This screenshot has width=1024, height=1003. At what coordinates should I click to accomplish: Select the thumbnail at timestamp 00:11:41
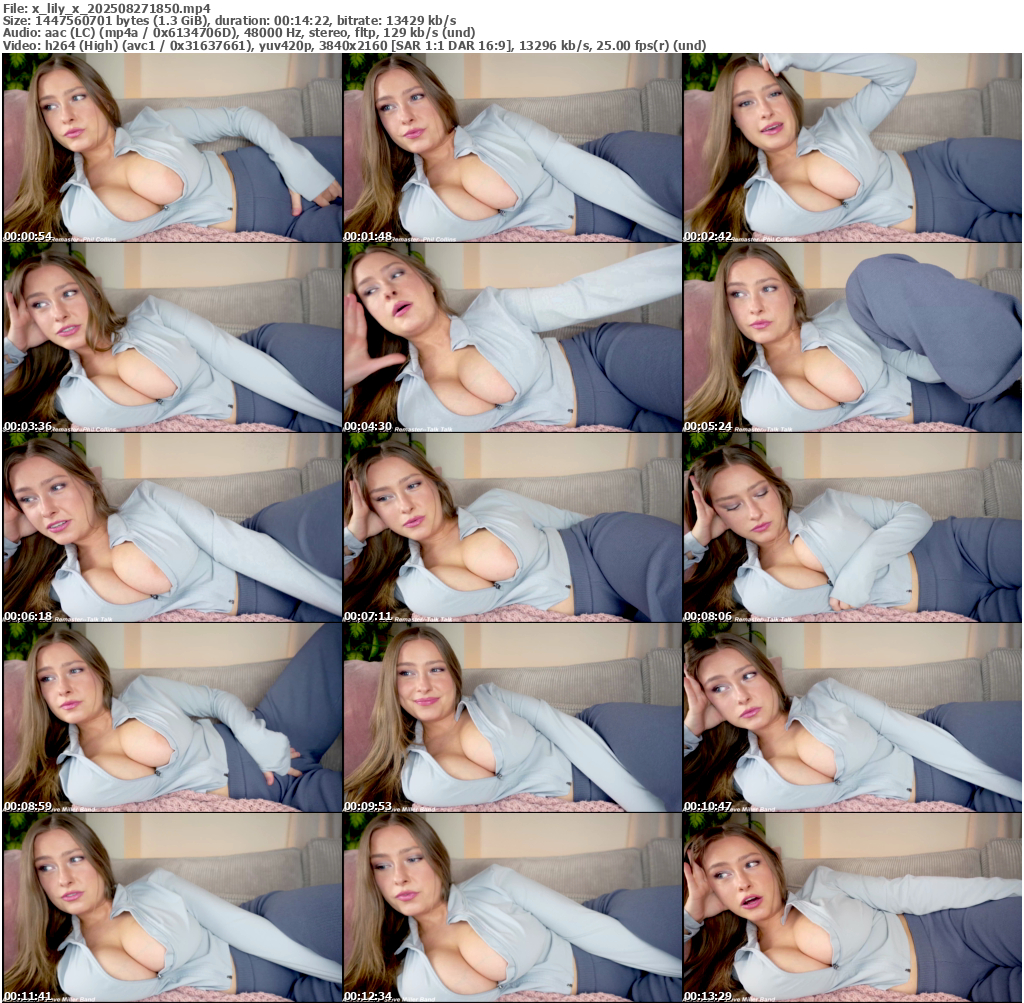(x=172, y=908)
